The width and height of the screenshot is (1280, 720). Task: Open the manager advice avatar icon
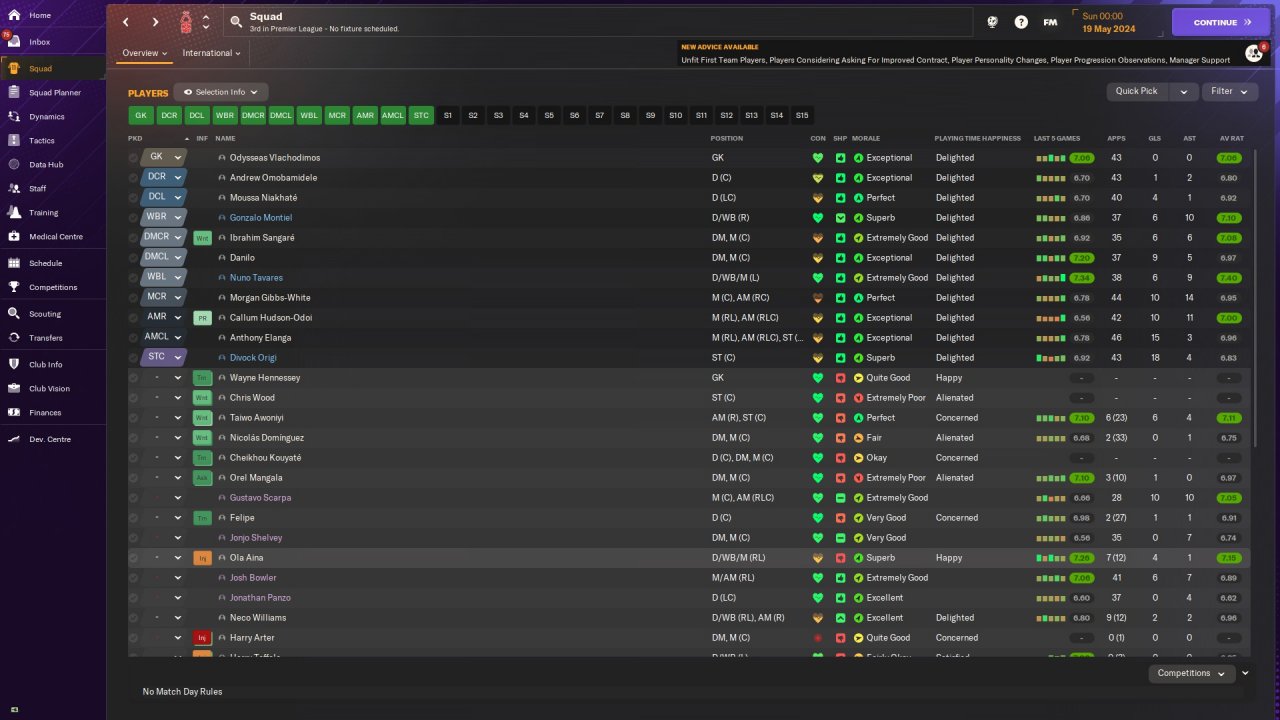click(x=1254, y=53)
